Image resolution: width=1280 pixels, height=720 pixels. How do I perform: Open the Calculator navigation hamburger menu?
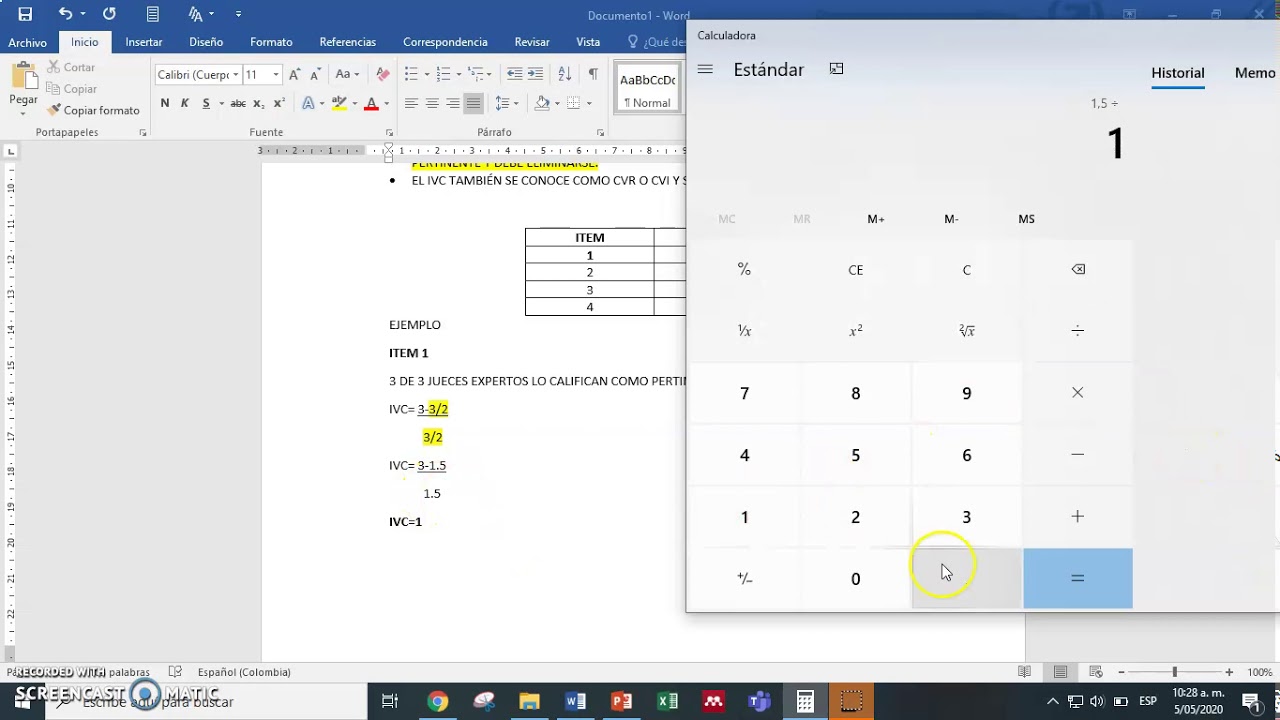point(705,69)
